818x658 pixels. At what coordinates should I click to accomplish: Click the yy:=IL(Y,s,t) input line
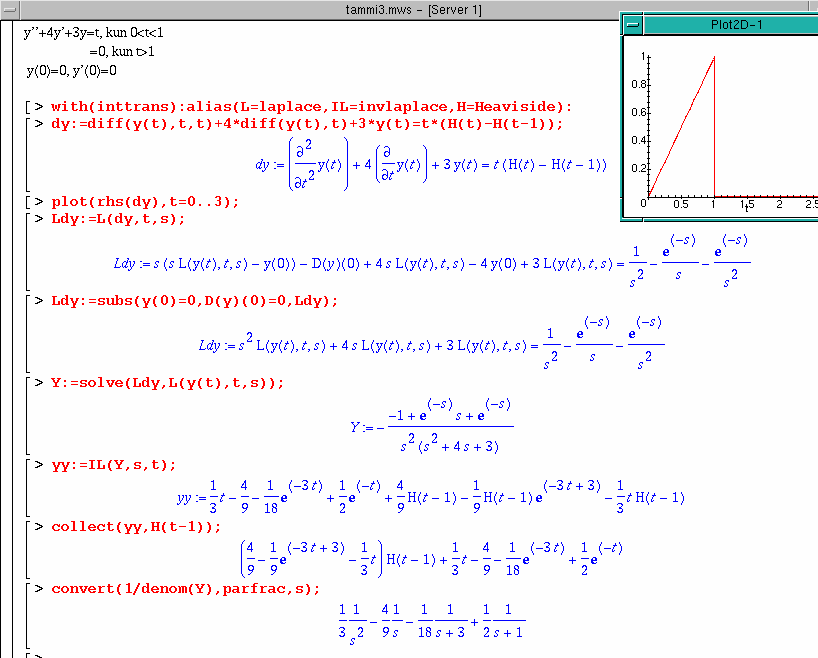[113, 465]
